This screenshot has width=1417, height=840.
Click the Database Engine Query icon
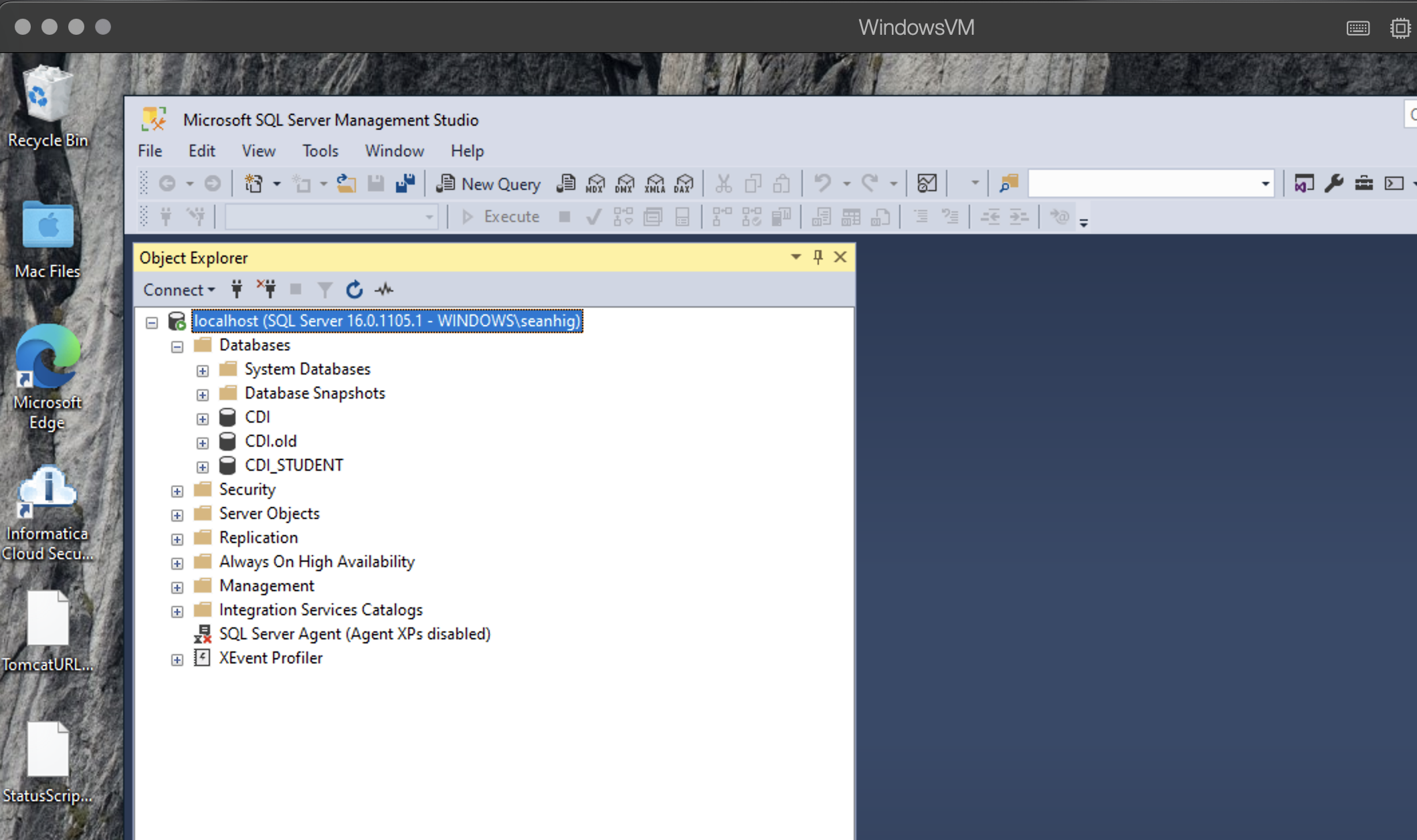pyautogui.click(x=566, y=184)
